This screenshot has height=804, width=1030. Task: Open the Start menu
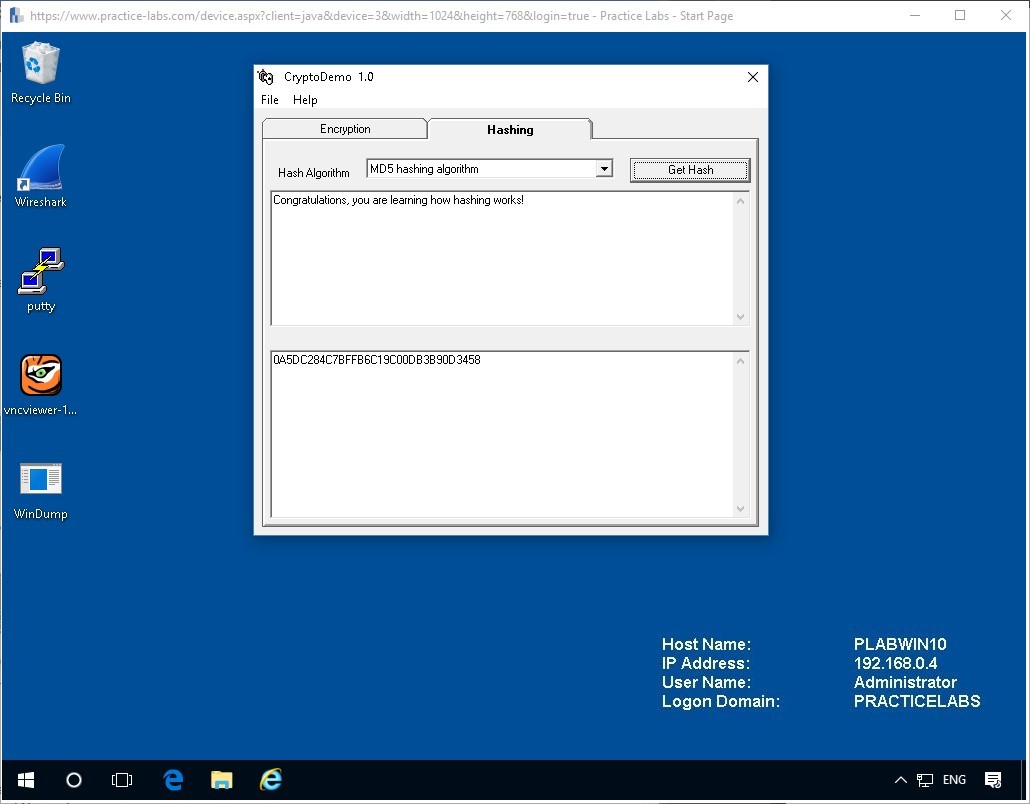coord(25,780)
